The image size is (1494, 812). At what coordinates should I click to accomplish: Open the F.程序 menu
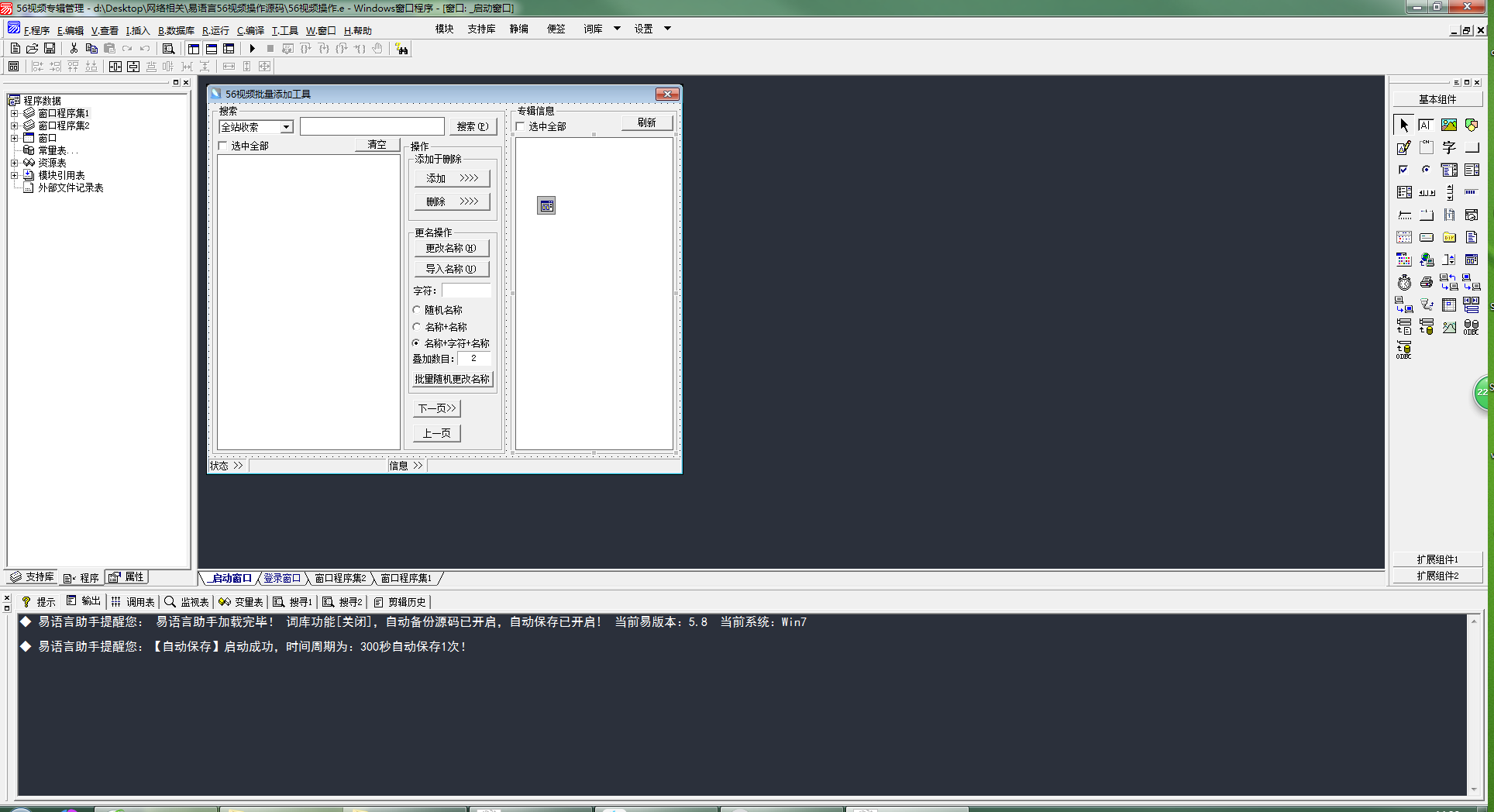click(36, 30)
